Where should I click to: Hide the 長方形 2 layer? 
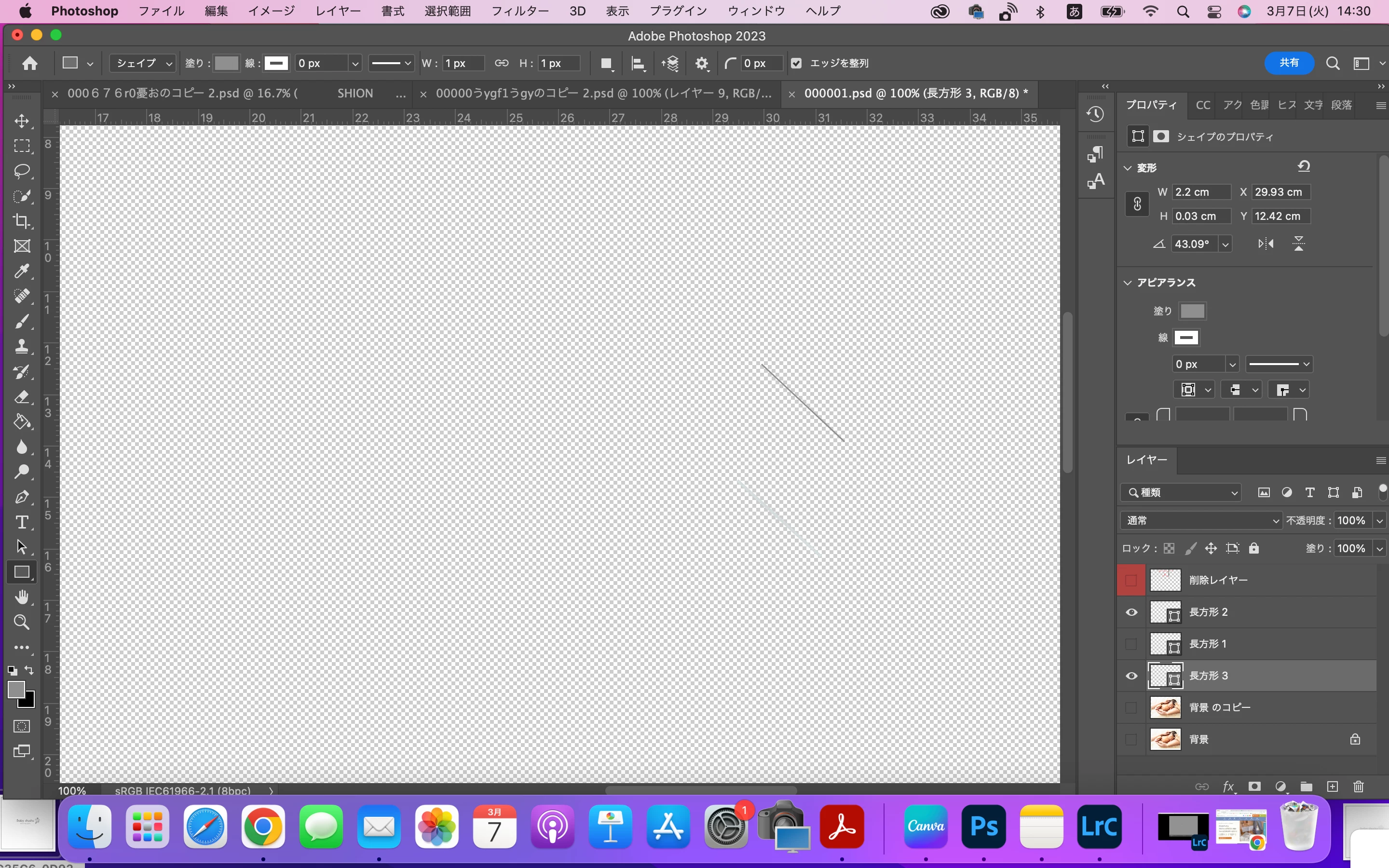point(1131,612)
